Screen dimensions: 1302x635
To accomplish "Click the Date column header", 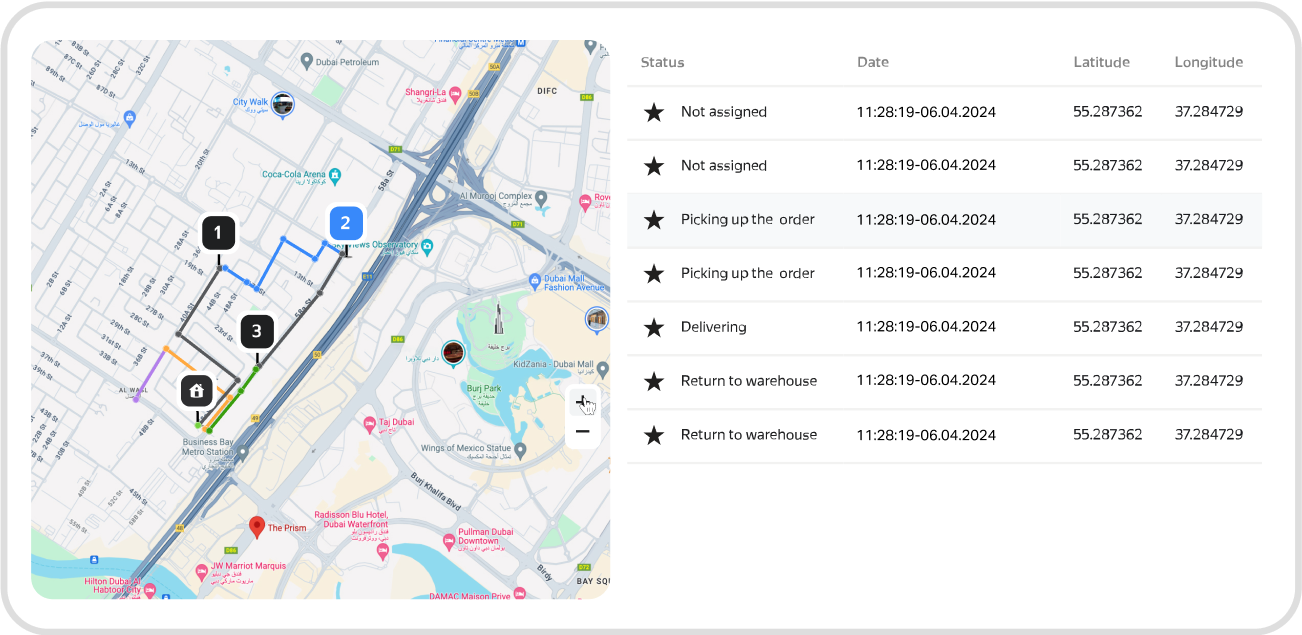I will tap(872, 62).
